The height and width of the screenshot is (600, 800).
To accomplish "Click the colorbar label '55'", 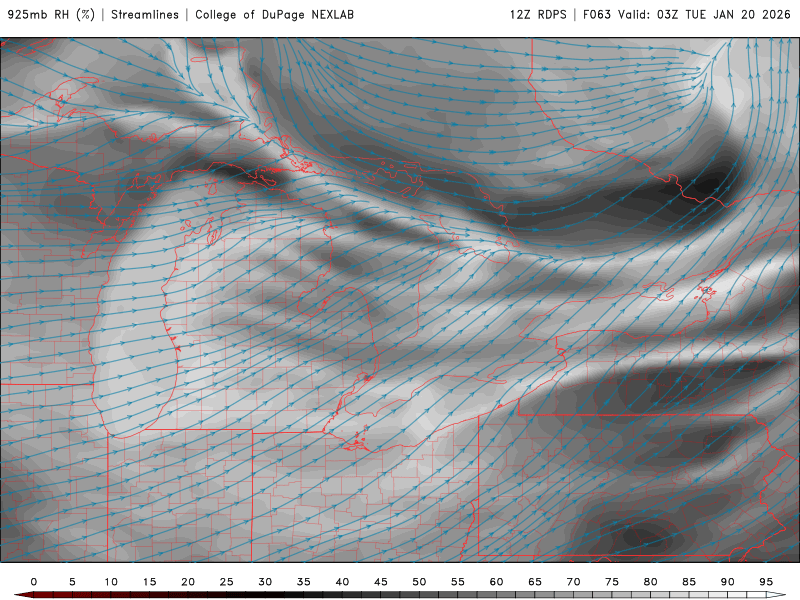I will (x=458, y=582).
